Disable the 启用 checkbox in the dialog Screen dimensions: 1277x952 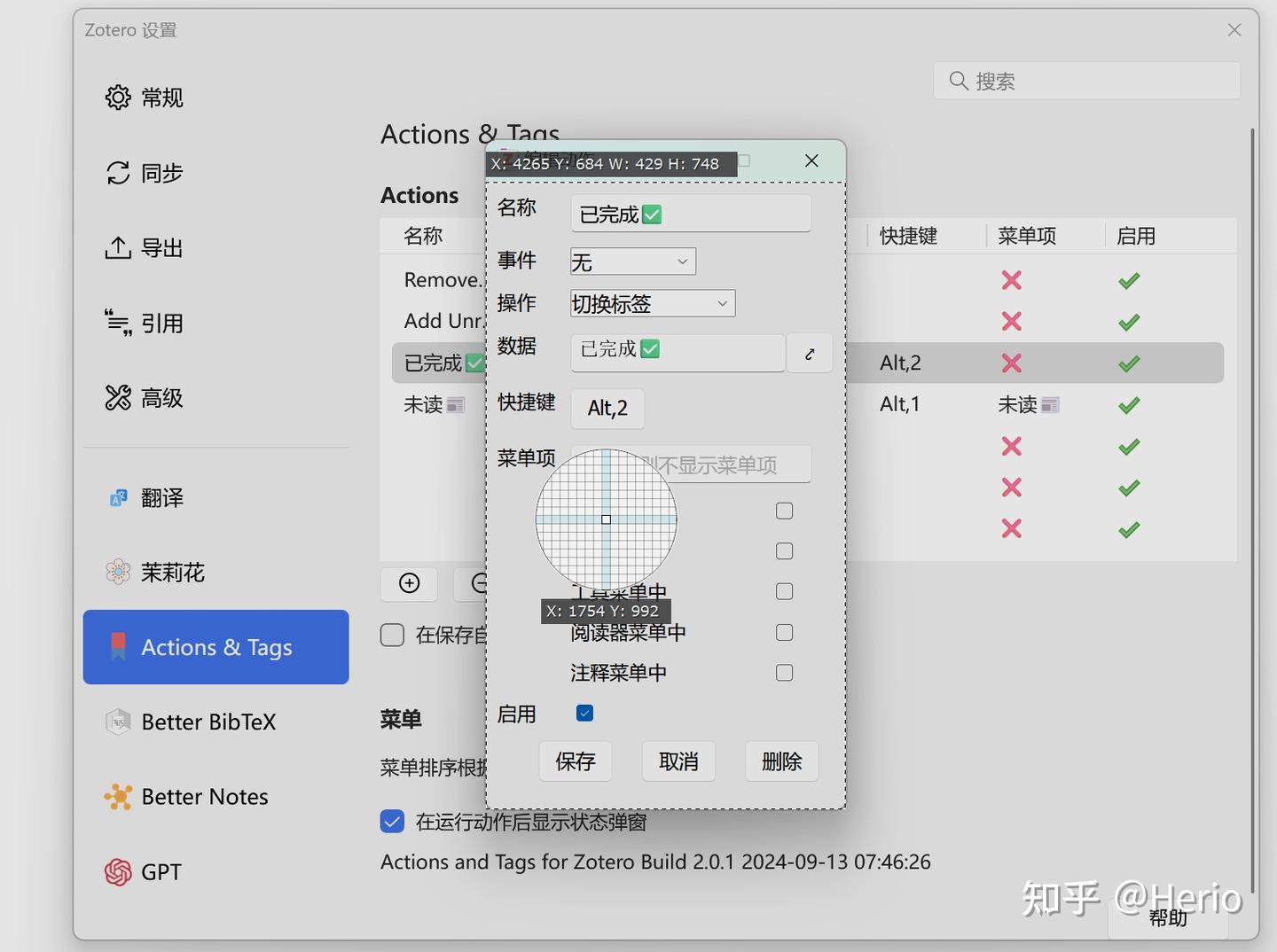click(584, 712)
